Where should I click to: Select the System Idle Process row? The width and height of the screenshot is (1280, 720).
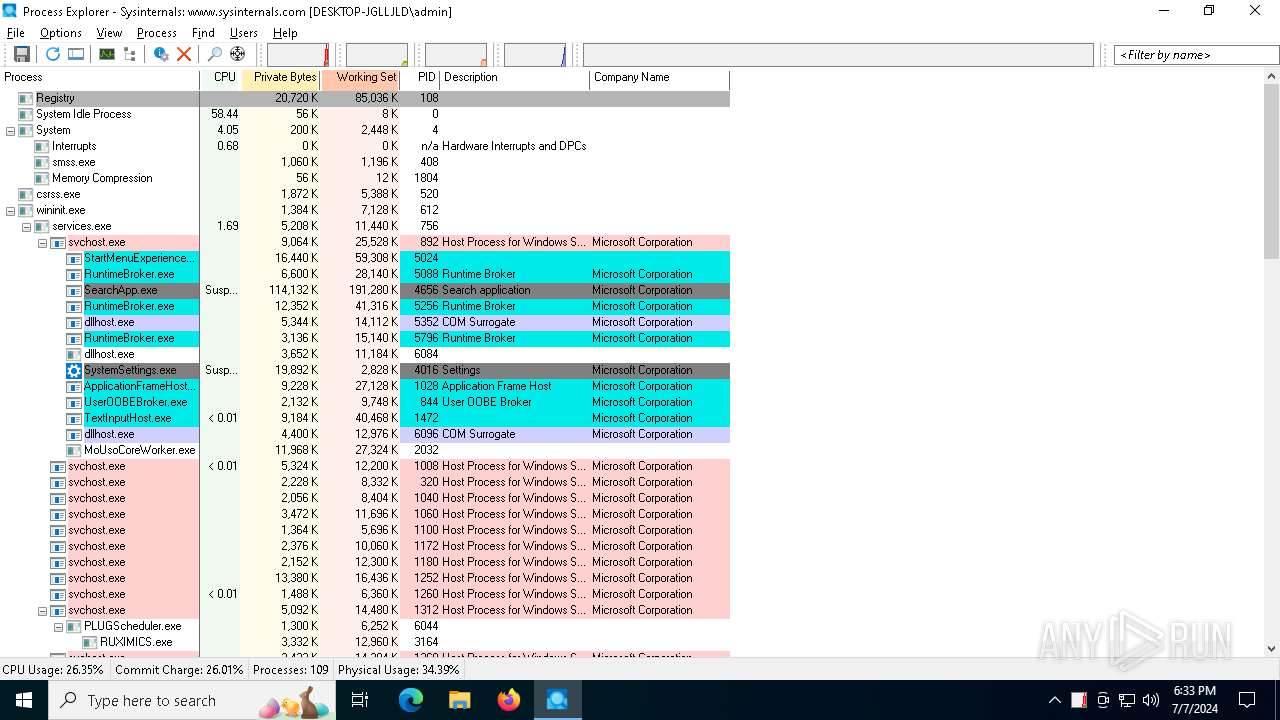pos(365,114)
